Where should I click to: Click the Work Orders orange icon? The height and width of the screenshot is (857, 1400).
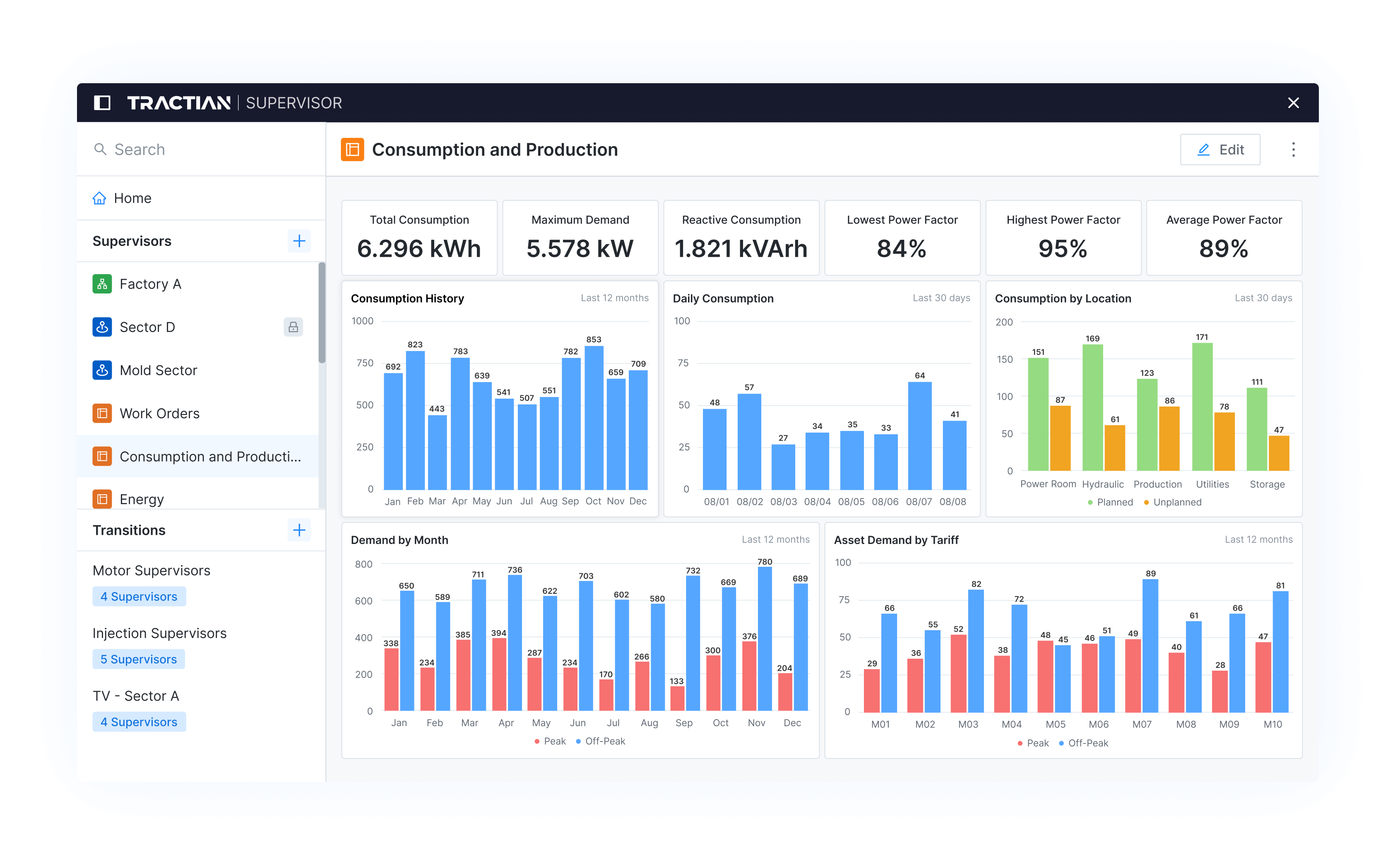(102, 413)
